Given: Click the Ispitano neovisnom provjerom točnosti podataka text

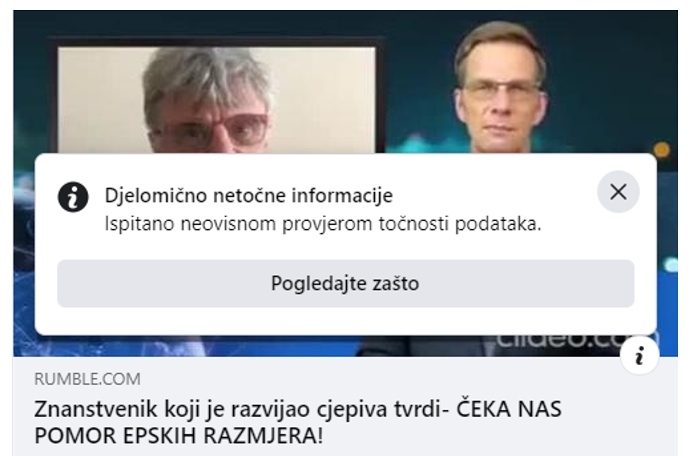Looking at the screenshot, I should (323, 224).
